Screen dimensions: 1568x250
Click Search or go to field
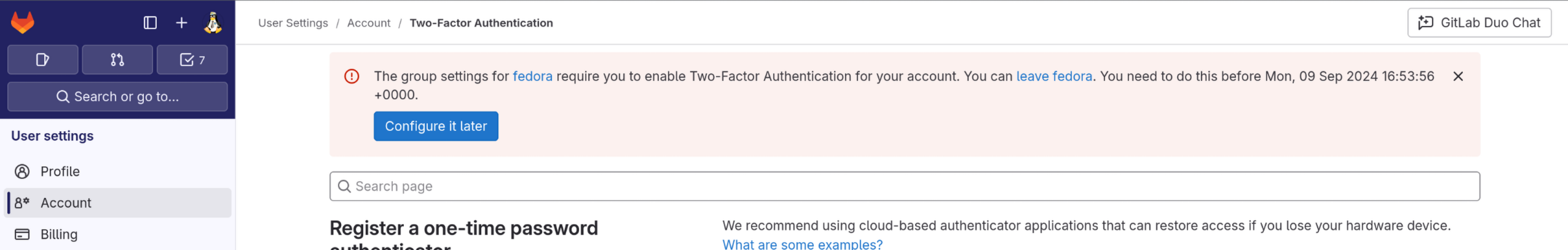(117, 97)
